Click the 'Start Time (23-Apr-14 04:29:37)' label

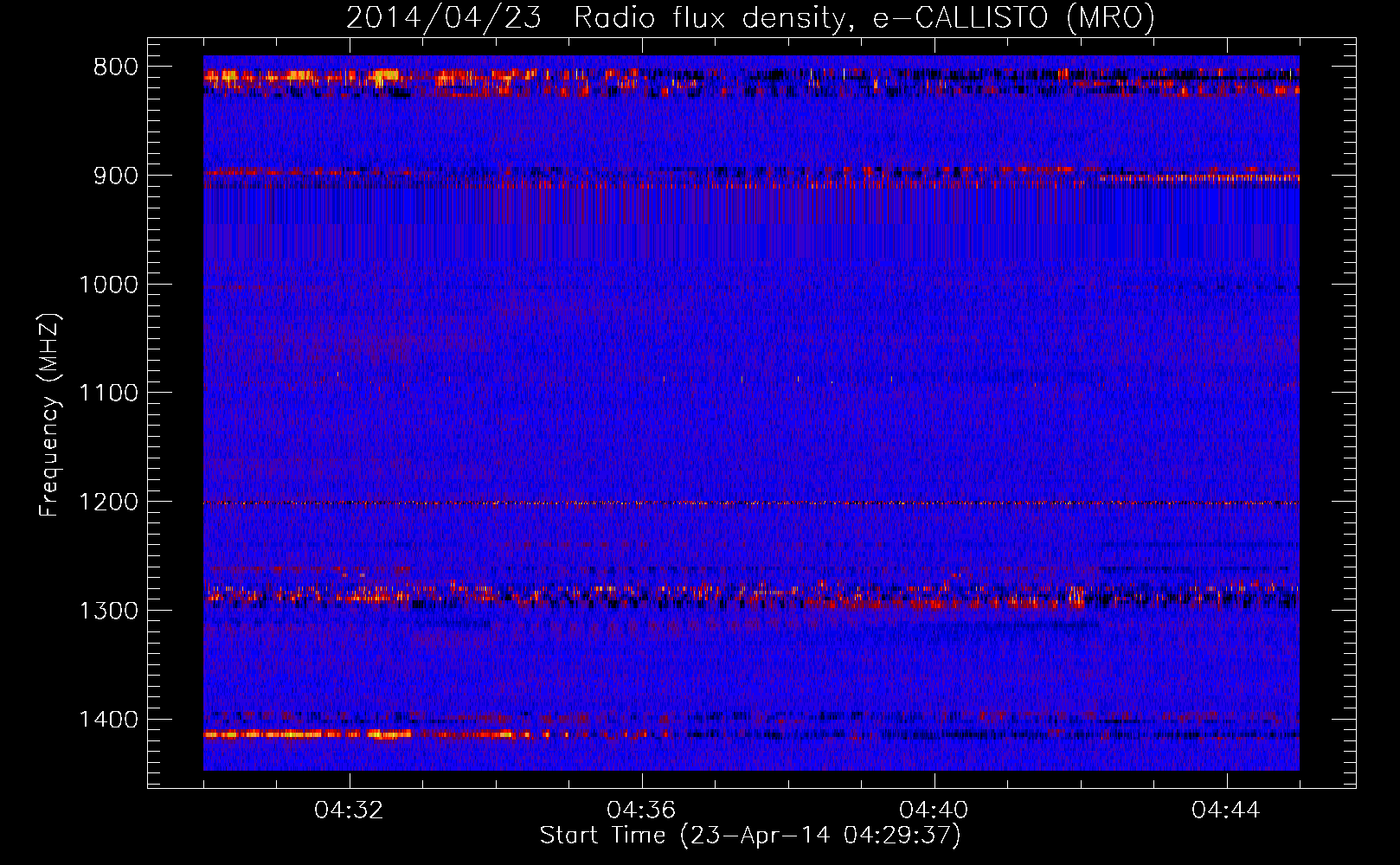pyautogui.click(x=750, y=836)
